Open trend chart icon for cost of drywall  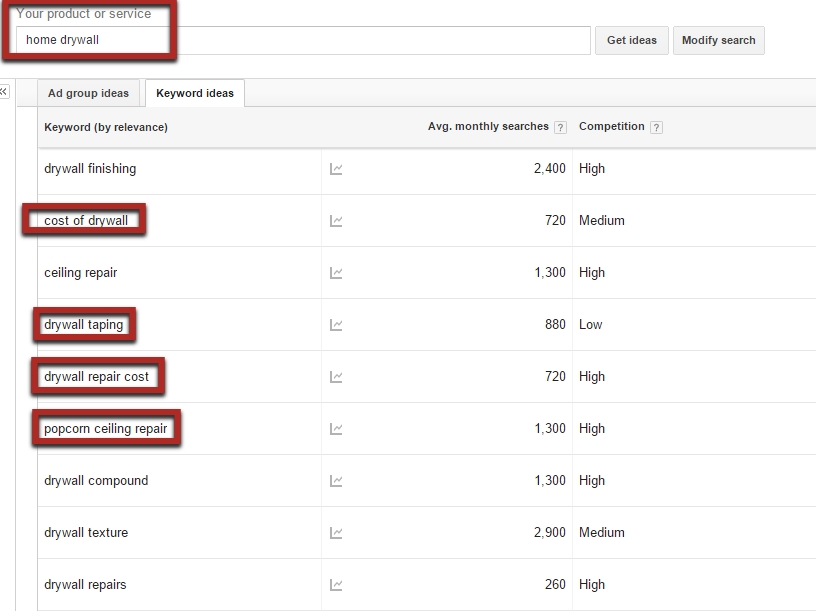click(x=336, y=221)
